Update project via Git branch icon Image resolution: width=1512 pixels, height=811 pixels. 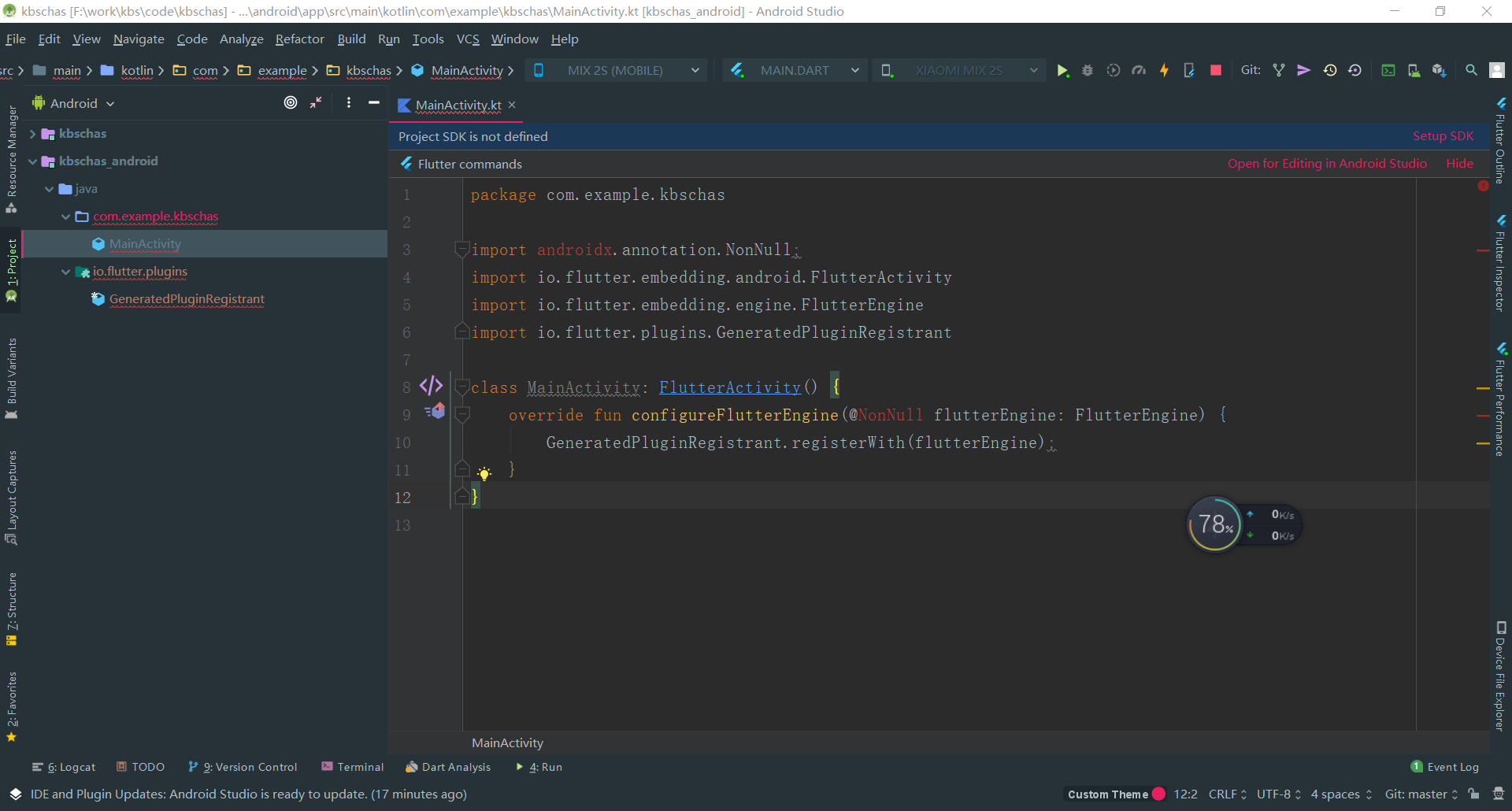(1279, 71)
